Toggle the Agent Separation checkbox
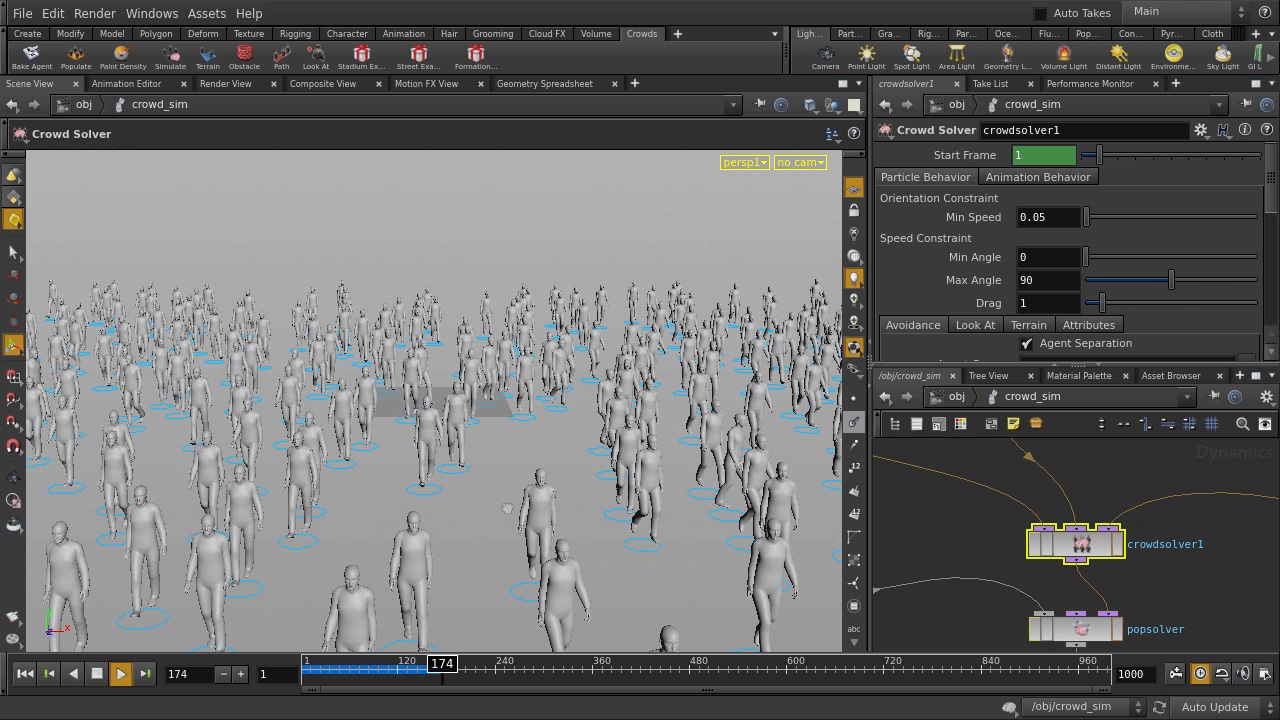 point(1027,344)
